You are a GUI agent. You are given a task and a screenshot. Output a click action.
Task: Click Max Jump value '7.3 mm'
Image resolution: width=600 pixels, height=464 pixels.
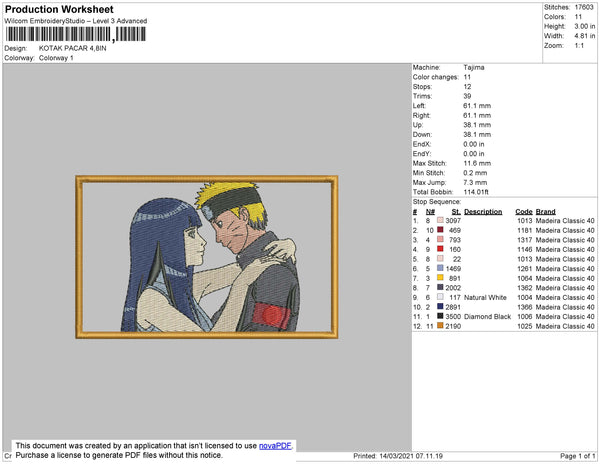point(475,182)
